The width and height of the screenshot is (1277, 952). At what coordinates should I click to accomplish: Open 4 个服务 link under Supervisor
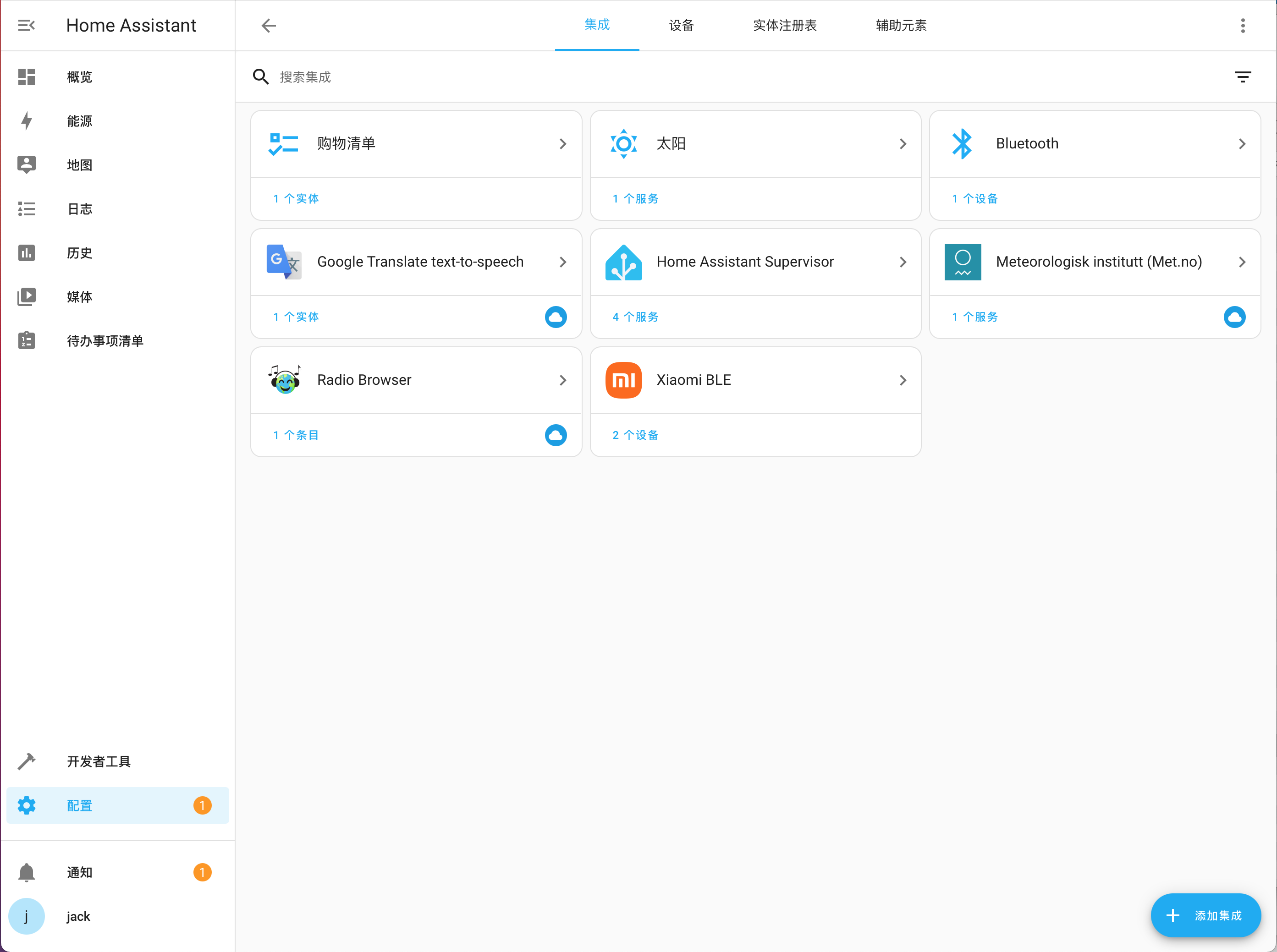coord(635,317)
